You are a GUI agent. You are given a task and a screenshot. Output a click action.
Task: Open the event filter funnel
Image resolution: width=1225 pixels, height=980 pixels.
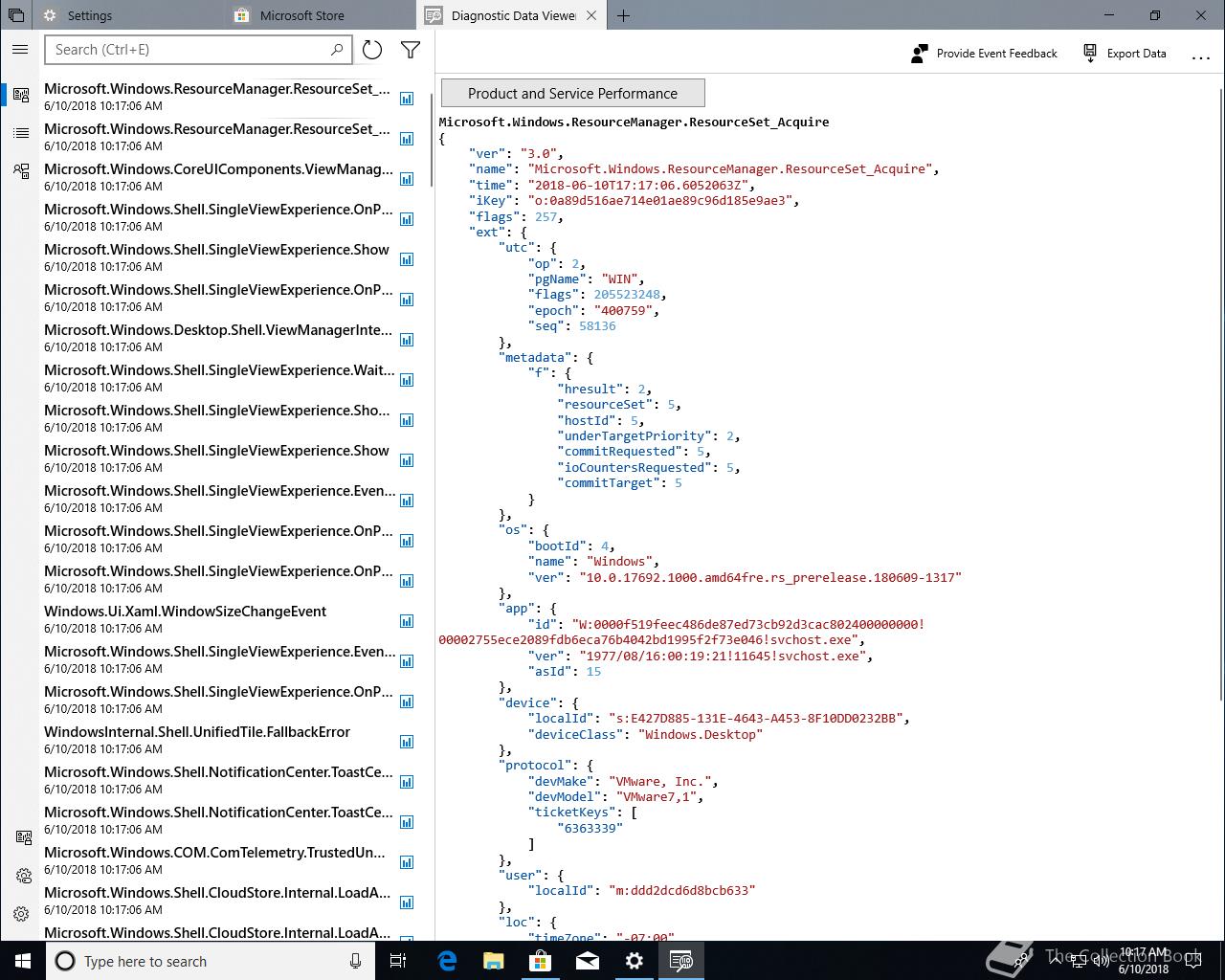[x=411, y=51]
